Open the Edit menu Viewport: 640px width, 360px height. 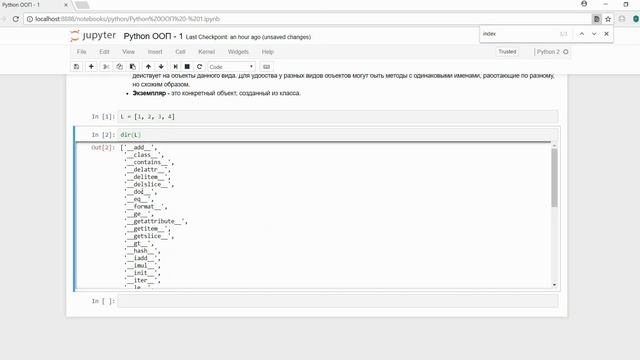point(104,52)
